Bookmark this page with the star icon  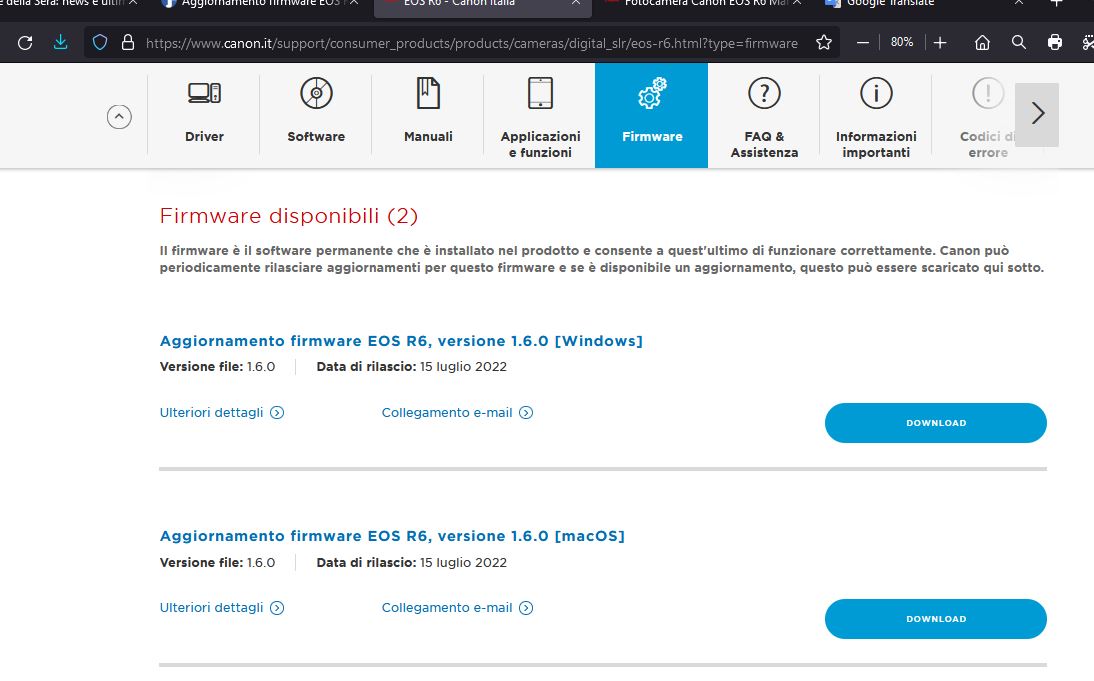coord(824,43)
